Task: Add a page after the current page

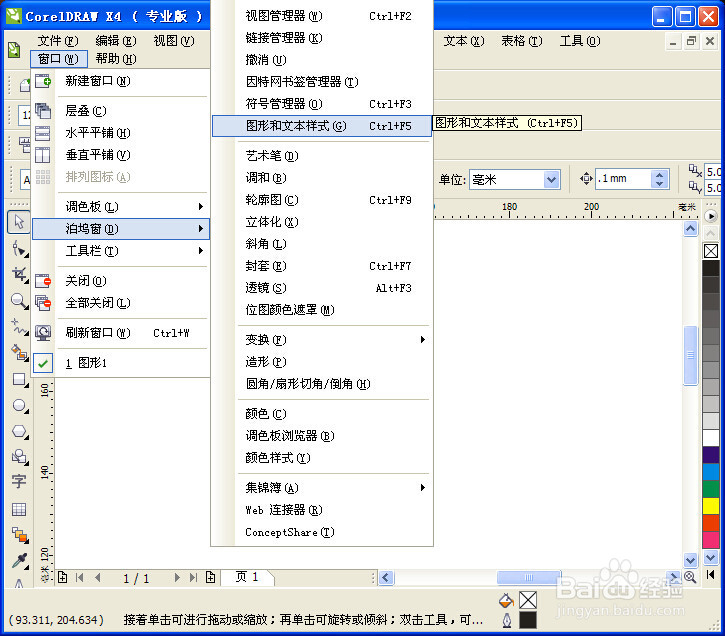Action: [210, 577]
